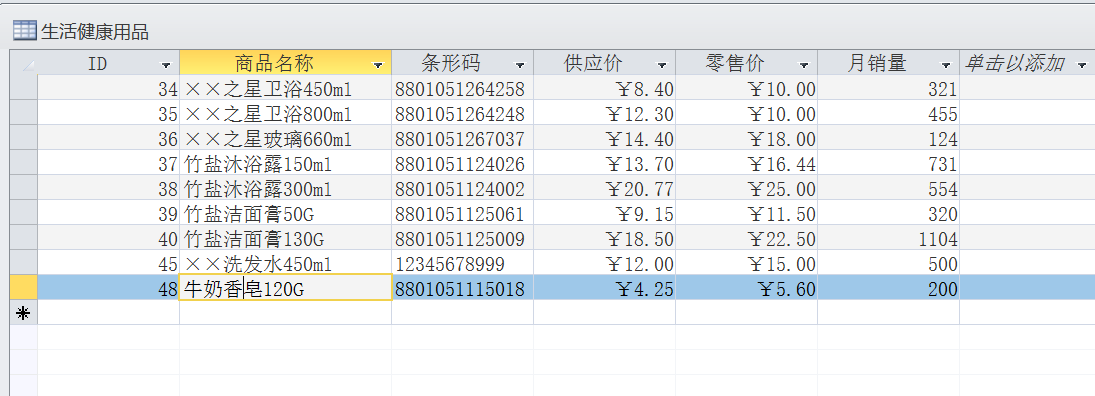Select the 月销量 column header
This screenshot has width=1095, height=396.
pos(888,63)
